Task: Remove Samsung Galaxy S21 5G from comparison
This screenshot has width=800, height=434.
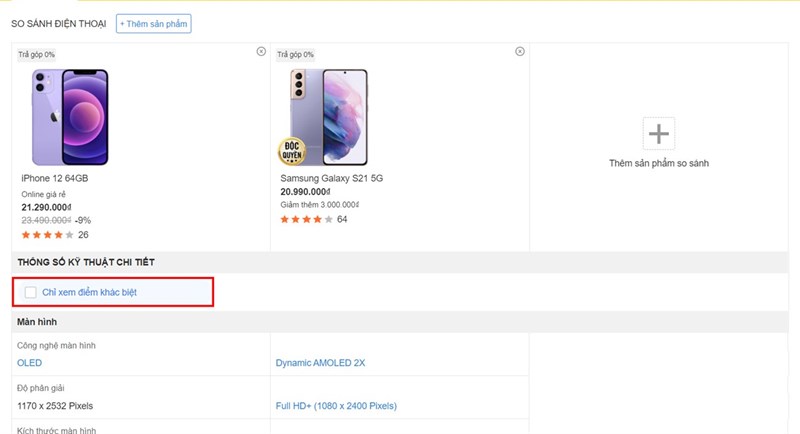Action: pos(520,51)
